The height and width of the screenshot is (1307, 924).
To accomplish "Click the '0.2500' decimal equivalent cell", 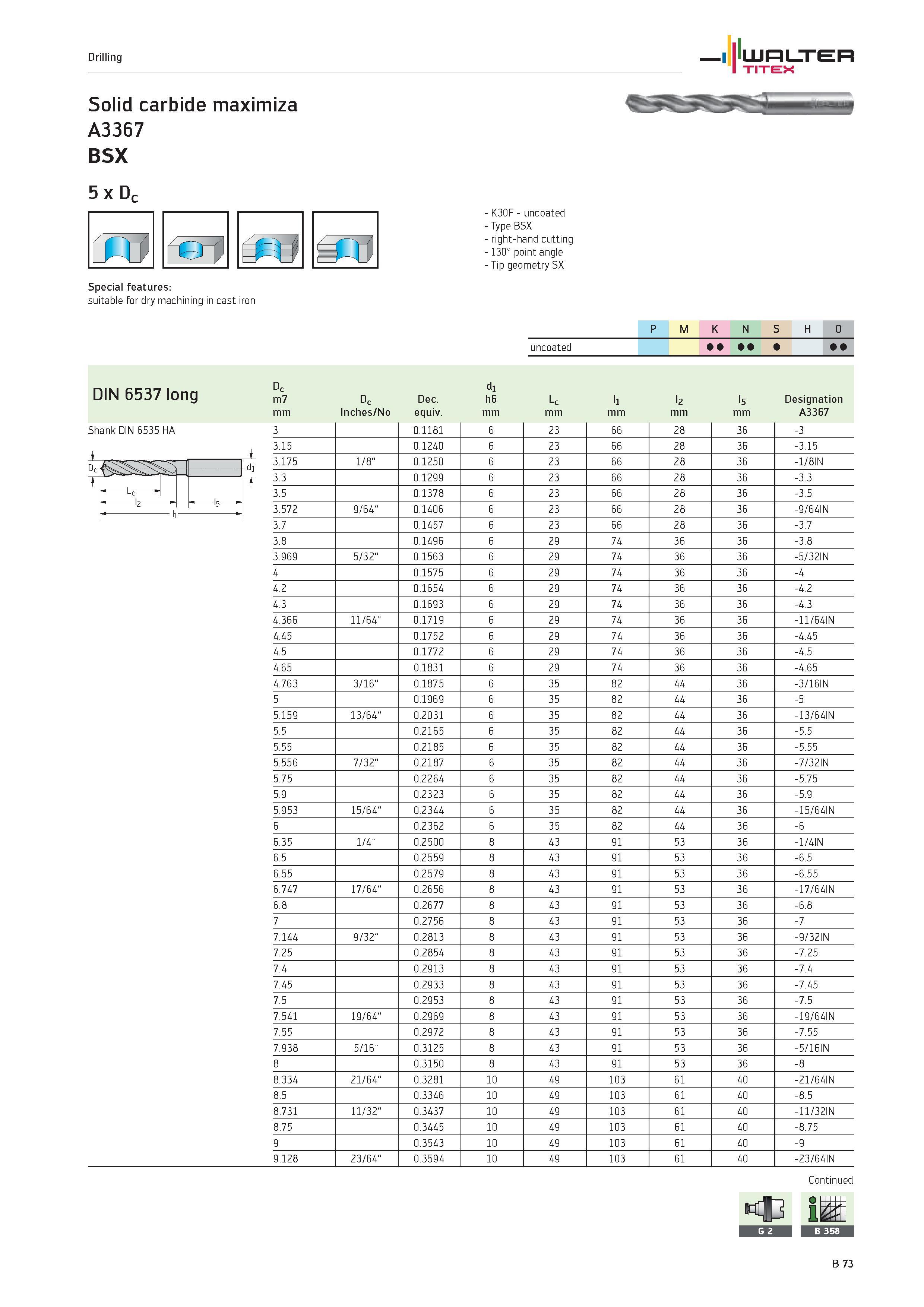I will (429, 842).
